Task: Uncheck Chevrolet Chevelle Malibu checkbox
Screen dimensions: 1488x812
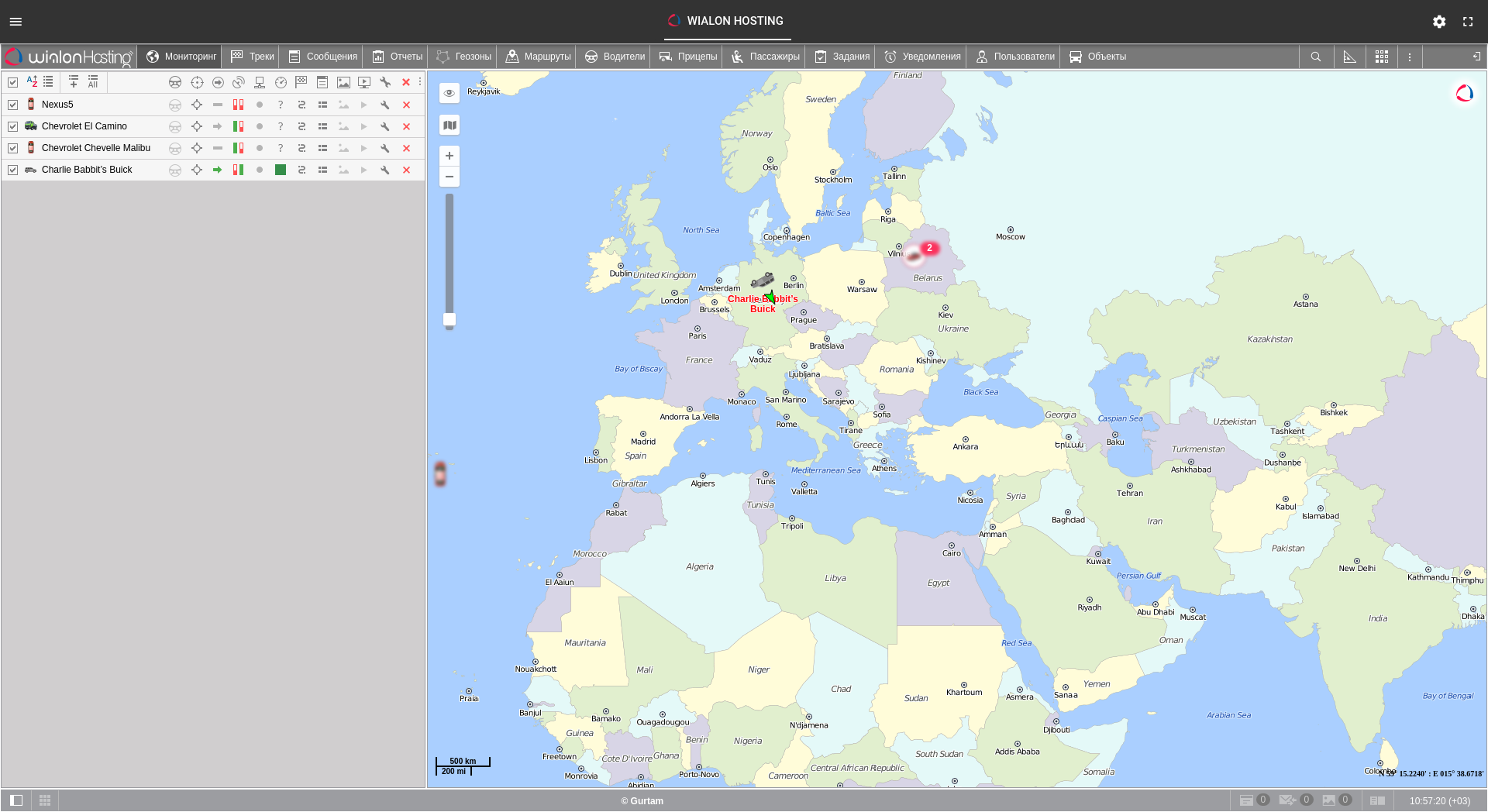Action: [x=13, y=148]
